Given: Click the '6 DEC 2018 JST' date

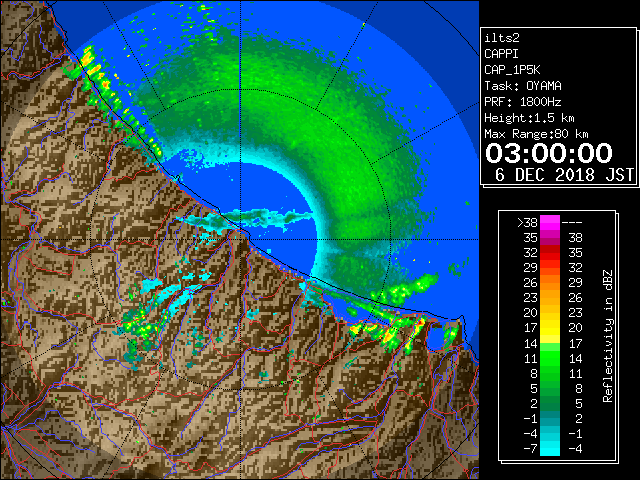Looking at the screenshot, I should [x=564, y=175].
